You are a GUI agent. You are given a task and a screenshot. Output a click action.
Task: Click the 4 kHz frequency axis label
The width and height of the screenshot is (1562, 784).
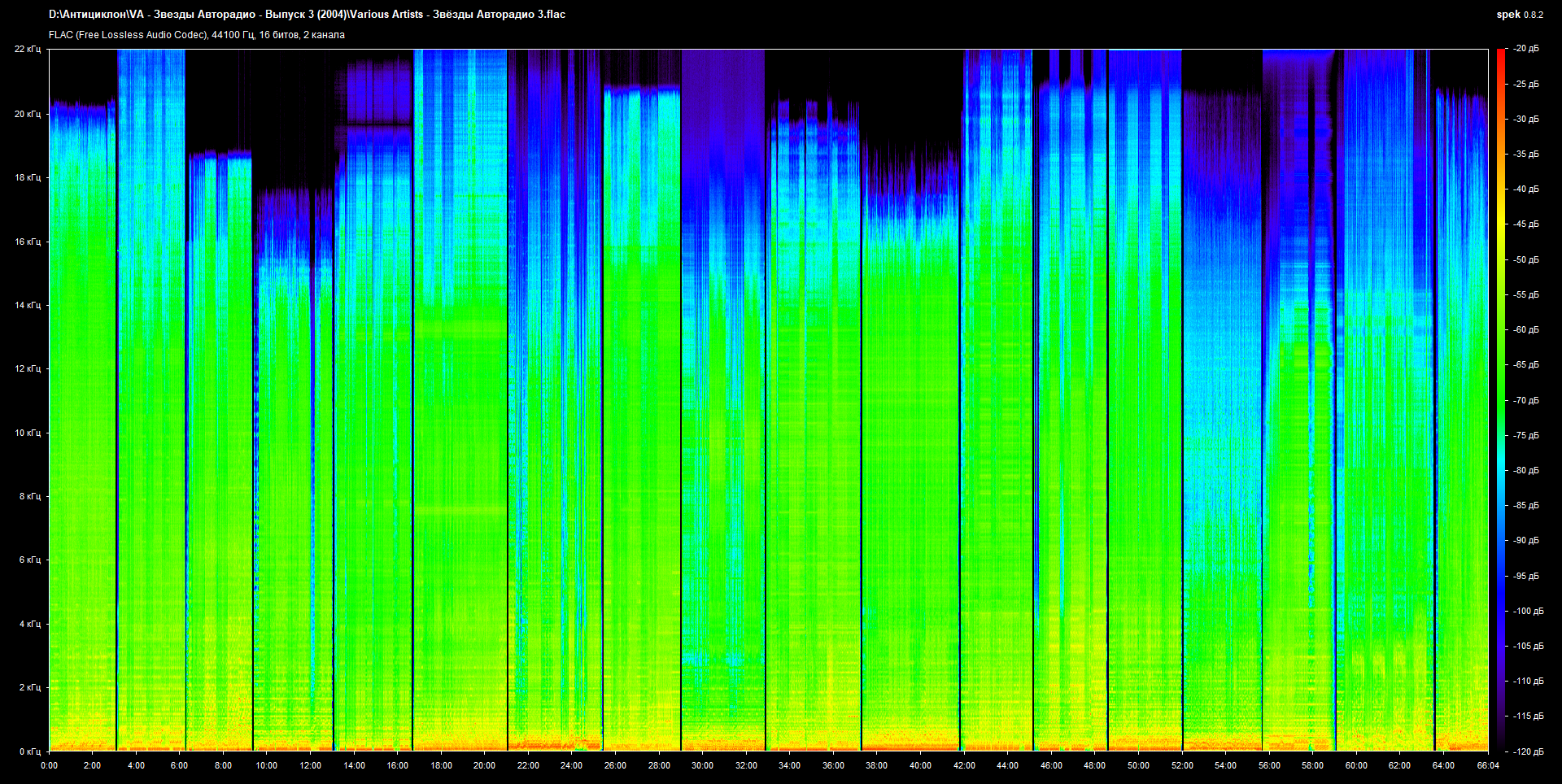(x=29, y=624)
